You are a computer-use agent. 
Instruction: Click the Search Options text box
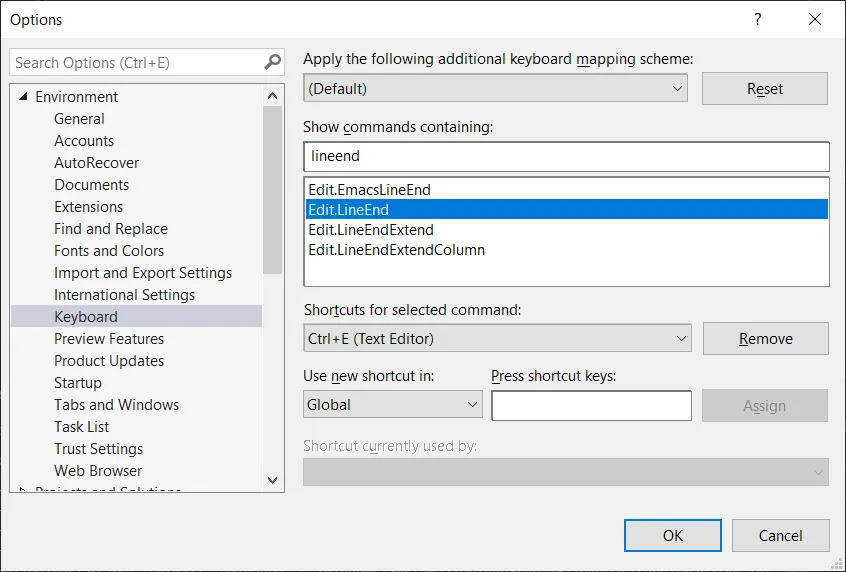click(135, 62)
